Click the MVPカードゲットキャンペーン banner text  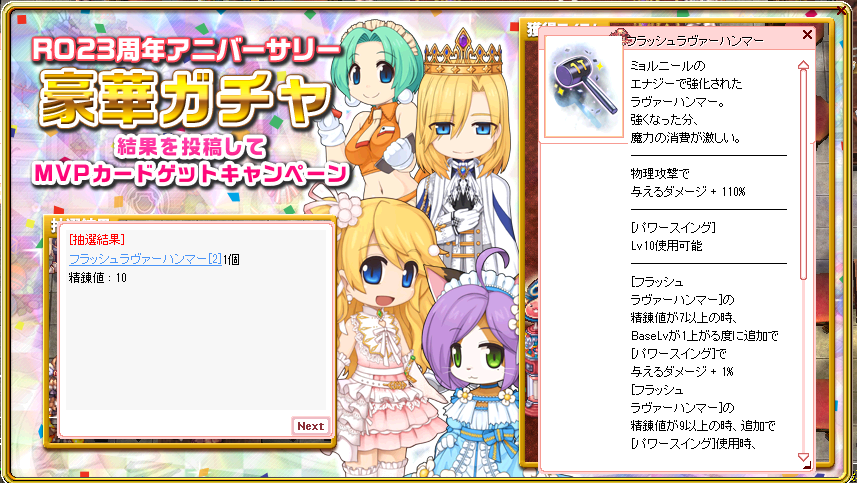click(x=190, y=174)
